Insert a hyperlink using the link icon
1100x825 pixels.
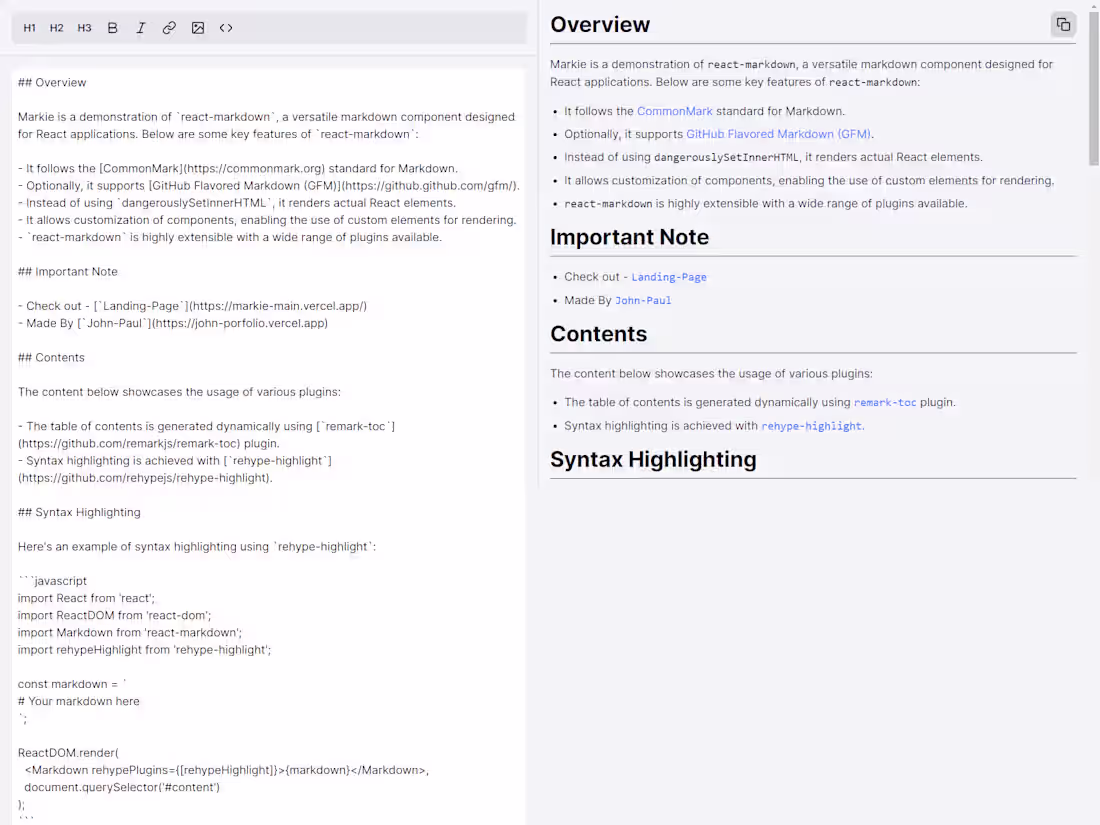pos(169,28)
